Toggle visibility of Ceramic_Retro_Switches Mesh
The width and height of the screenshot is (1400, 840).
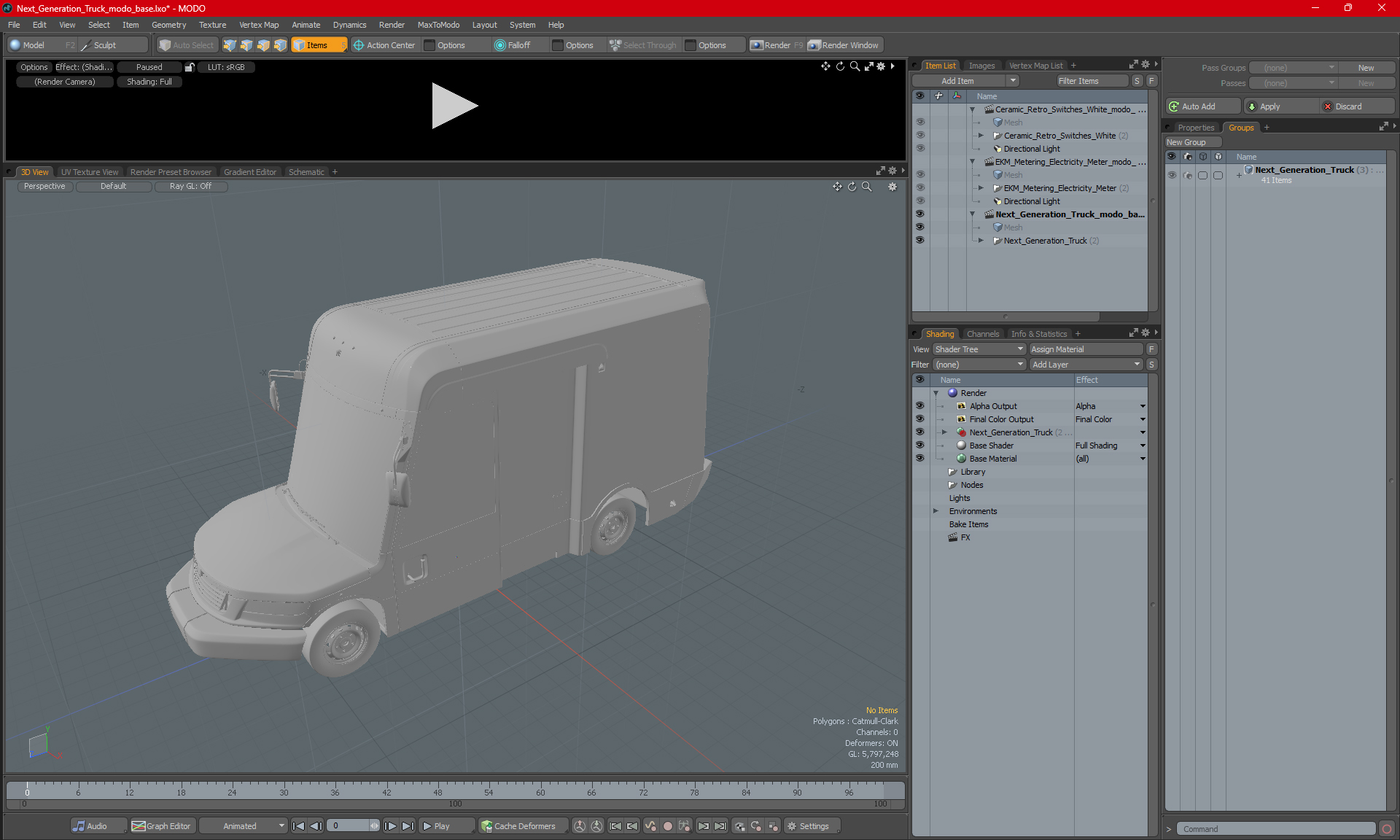(920, 122)
